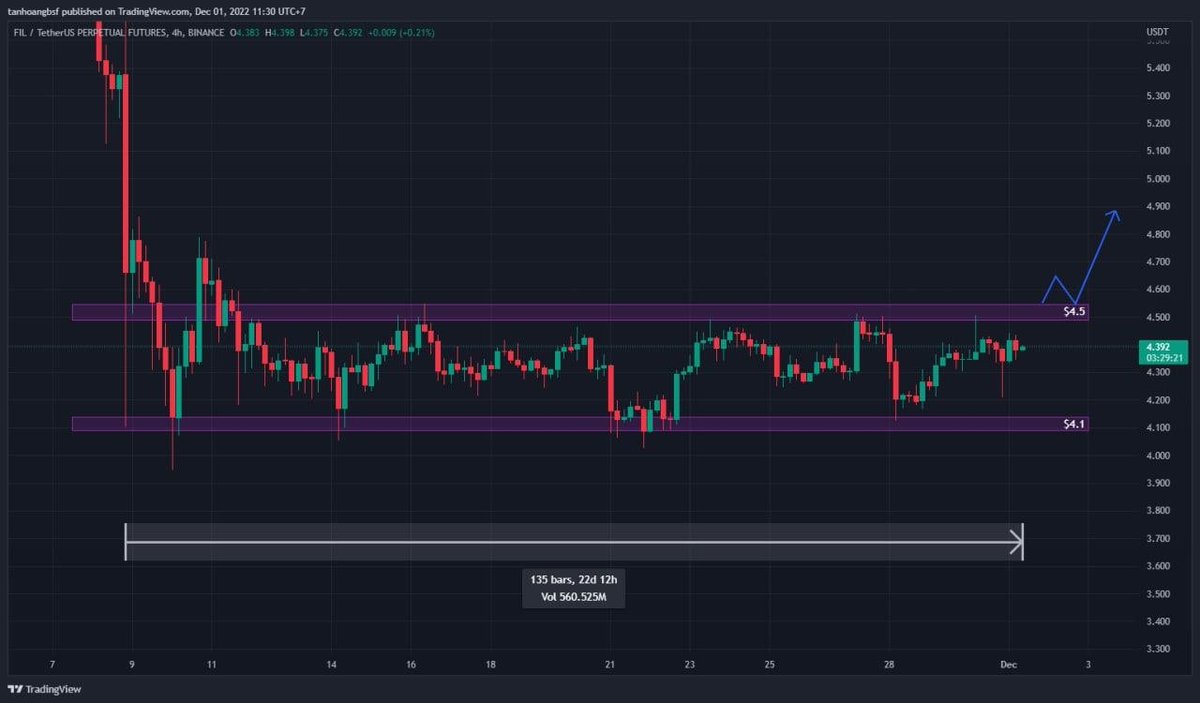Image resolution: width=1200 pixels, height=703 pixels.
Task: Click the date label 18 on time axis
Action: pos(490,664)
